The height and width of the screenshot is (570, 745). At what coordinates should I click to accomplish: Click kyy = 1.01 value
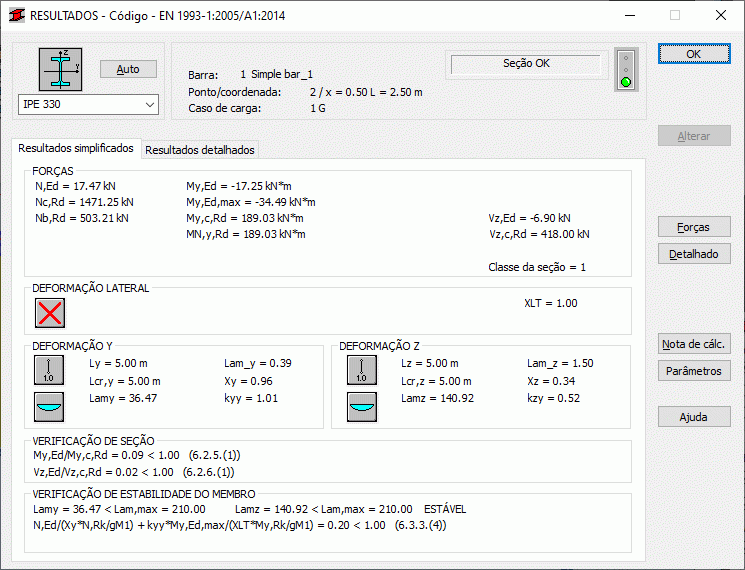pyautogui.click(x=251, y=399)
